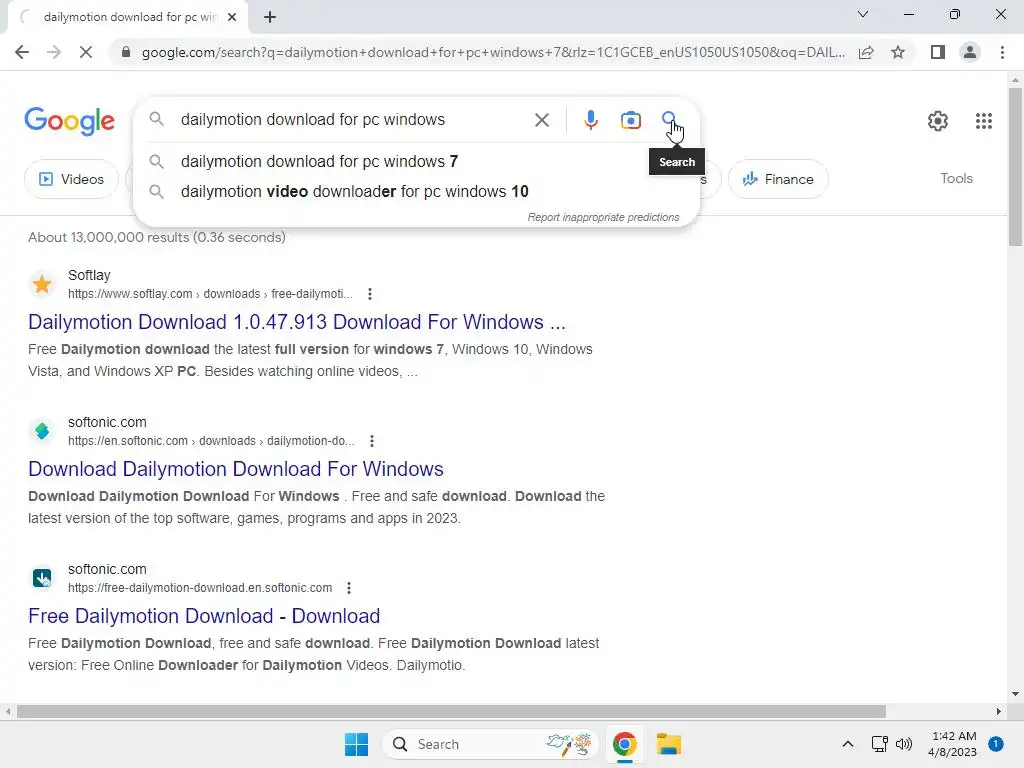
Task: Open a new tab with plus button
Action: [270, 17]
